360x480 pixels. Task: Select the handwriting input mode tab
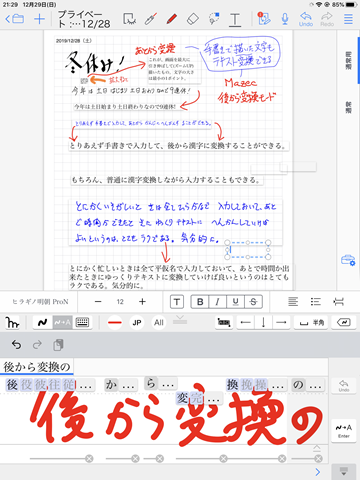[43, 322]
